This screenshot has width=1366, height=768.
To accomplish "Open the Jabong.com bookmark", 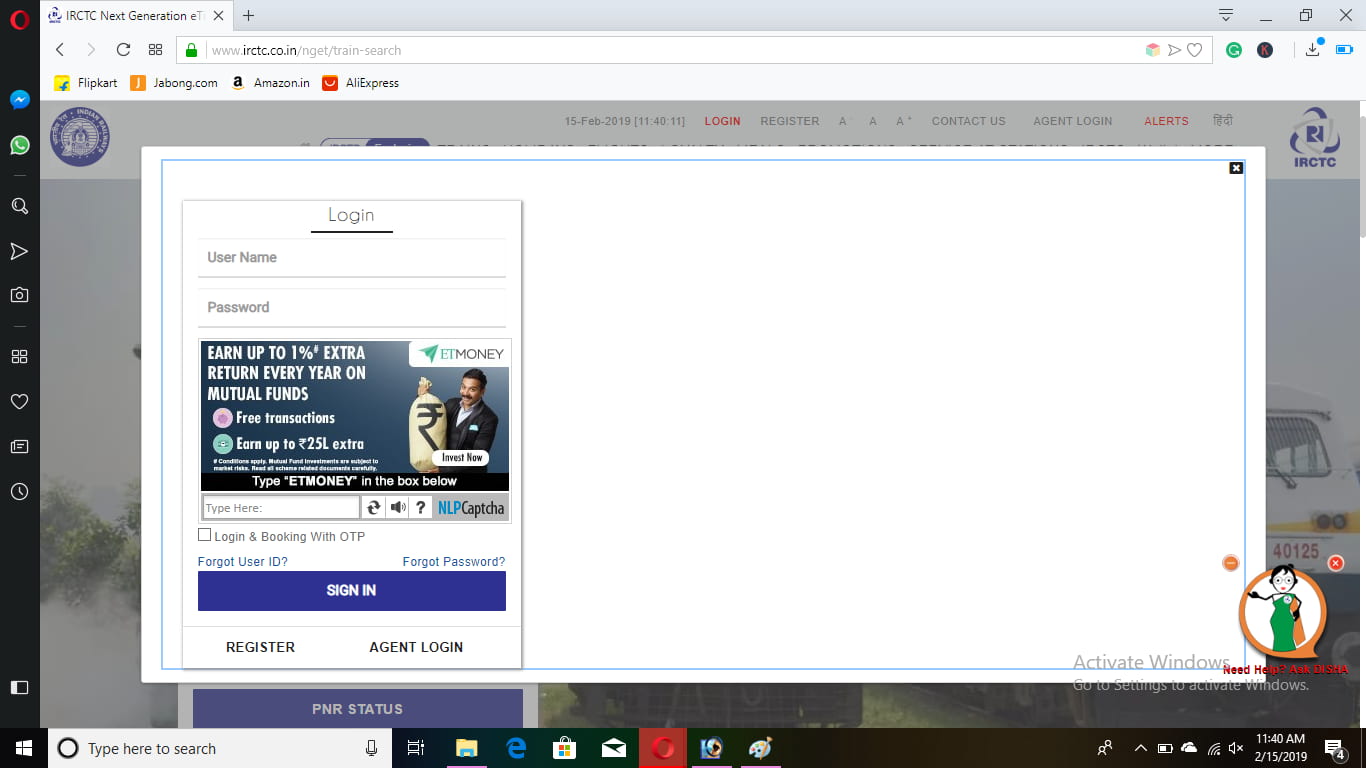I will point(174,83).
